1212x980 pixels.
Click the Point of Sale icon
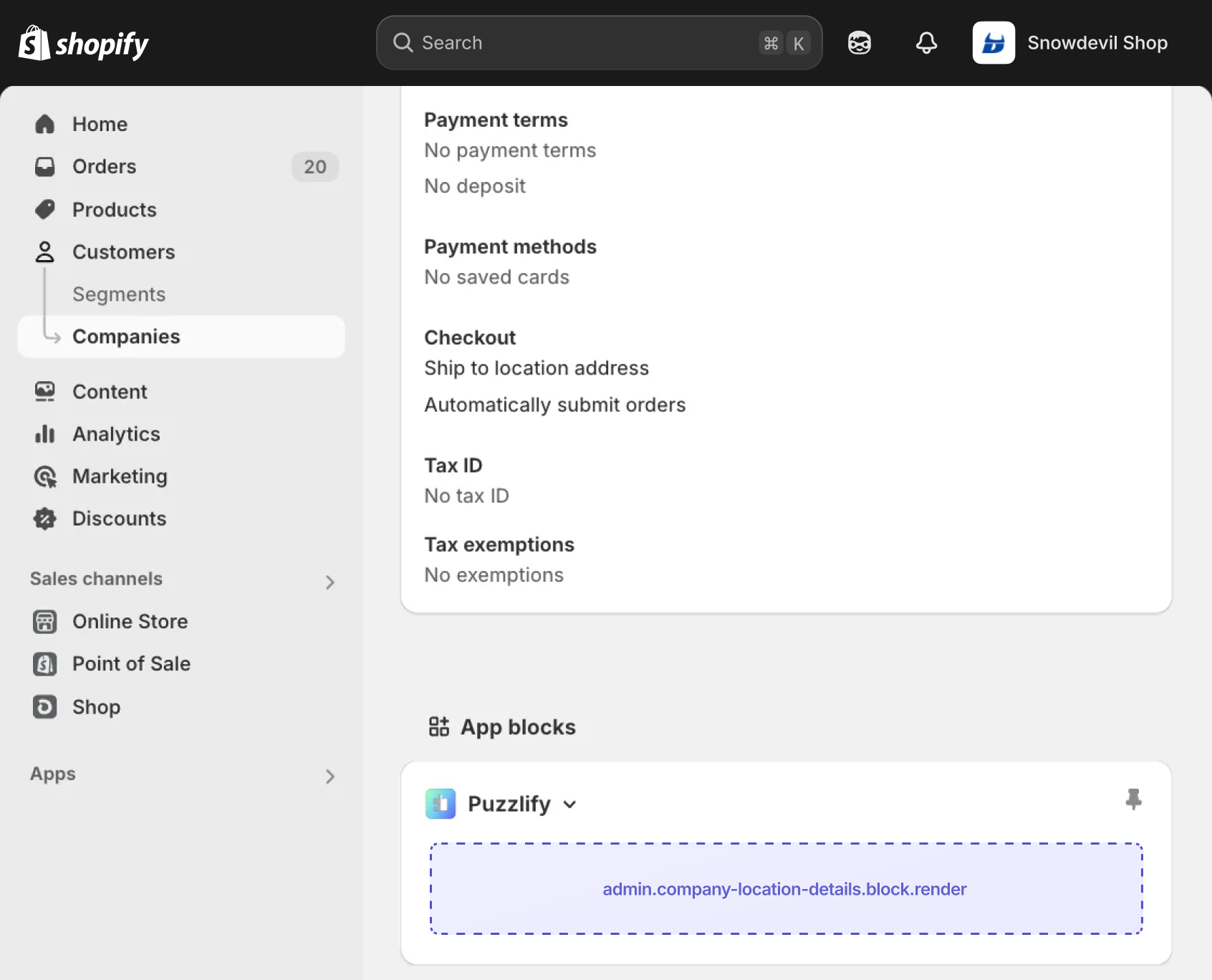[x=45, y=664]
